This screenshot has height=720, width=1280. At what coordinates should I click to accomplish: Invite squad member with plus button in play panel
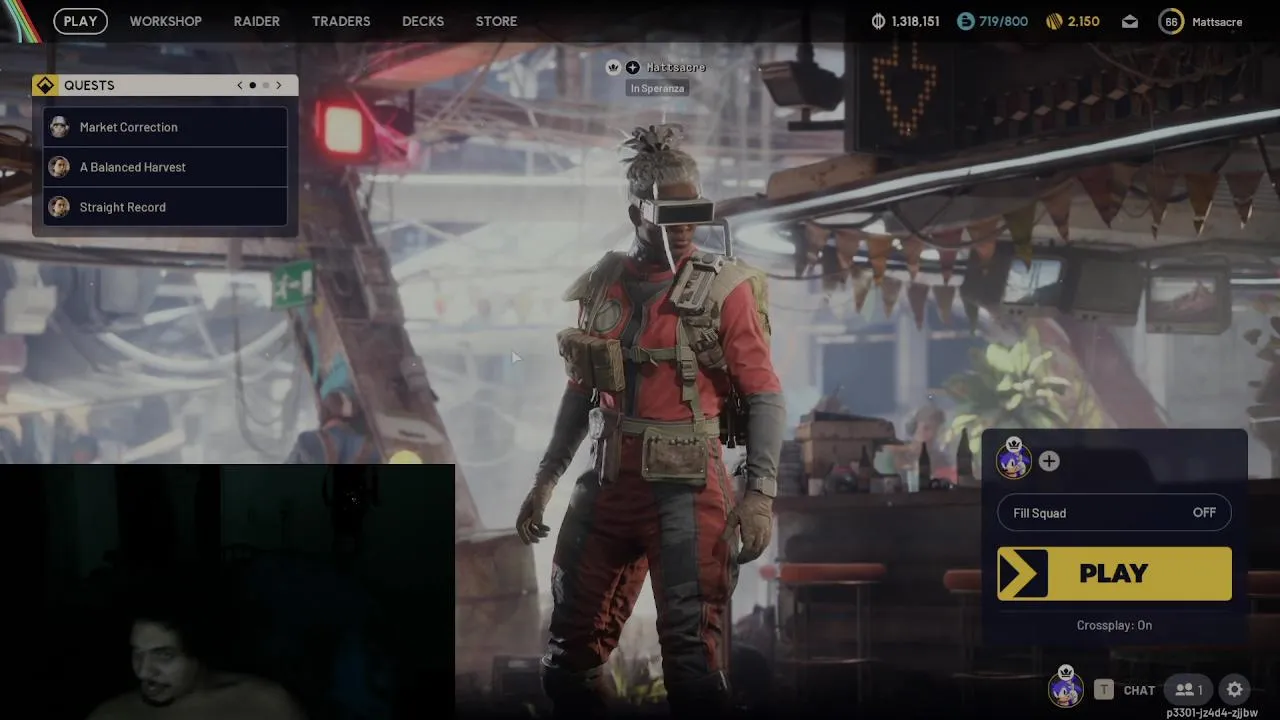(1048, 461)
